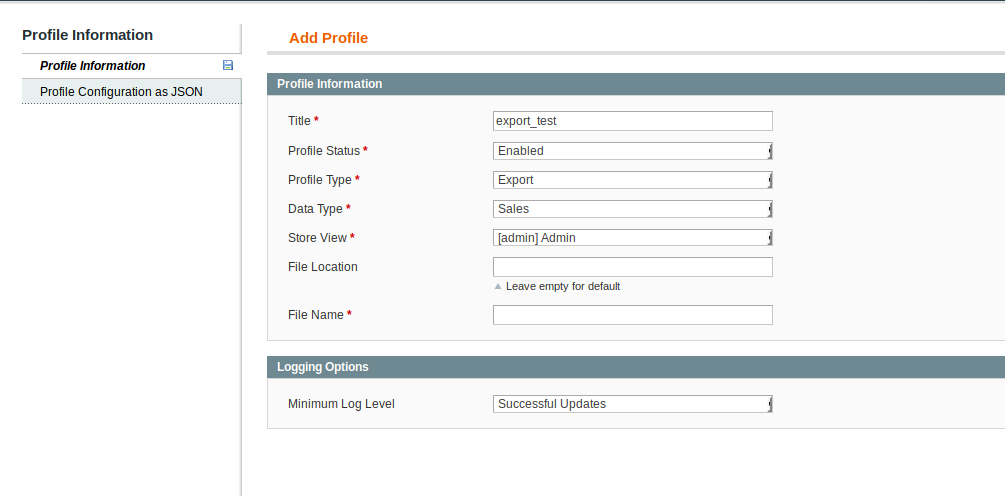
Task: Click into the empty File Location field
Action: [x=633, y=267]
